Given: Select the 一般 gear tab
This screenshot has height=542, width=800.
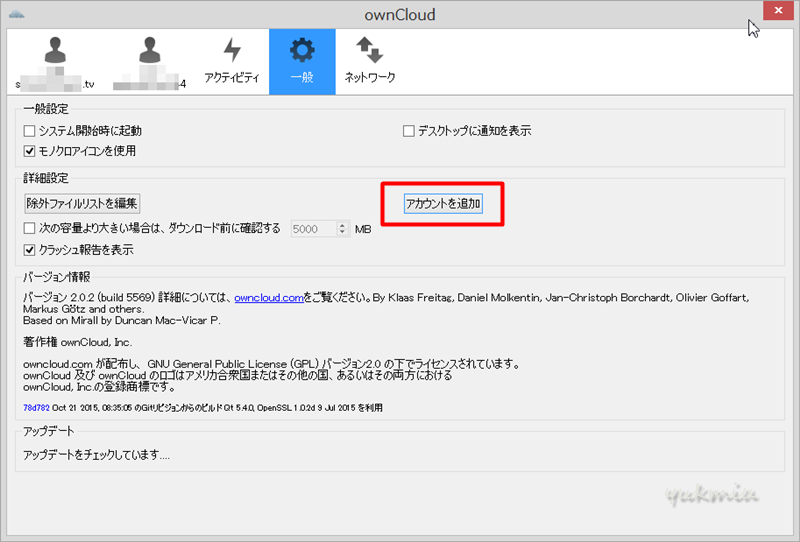Looking at the screenshot, I should click(302, 62).
